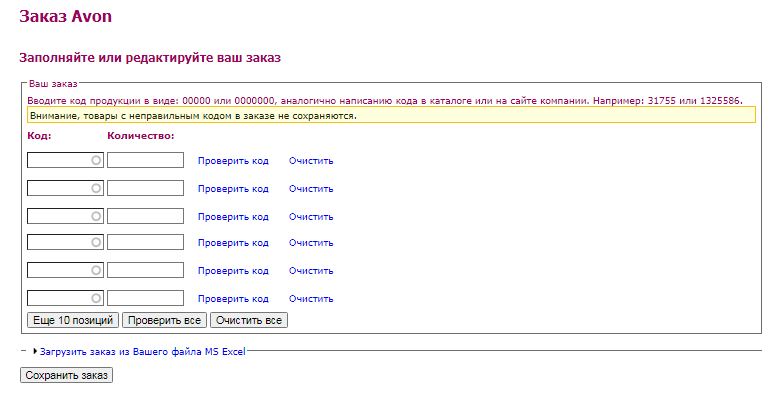Click the 'Количество:' column label
Viewport: 776px width, 401px height.
pyautogui.click(x=141, y=136)
